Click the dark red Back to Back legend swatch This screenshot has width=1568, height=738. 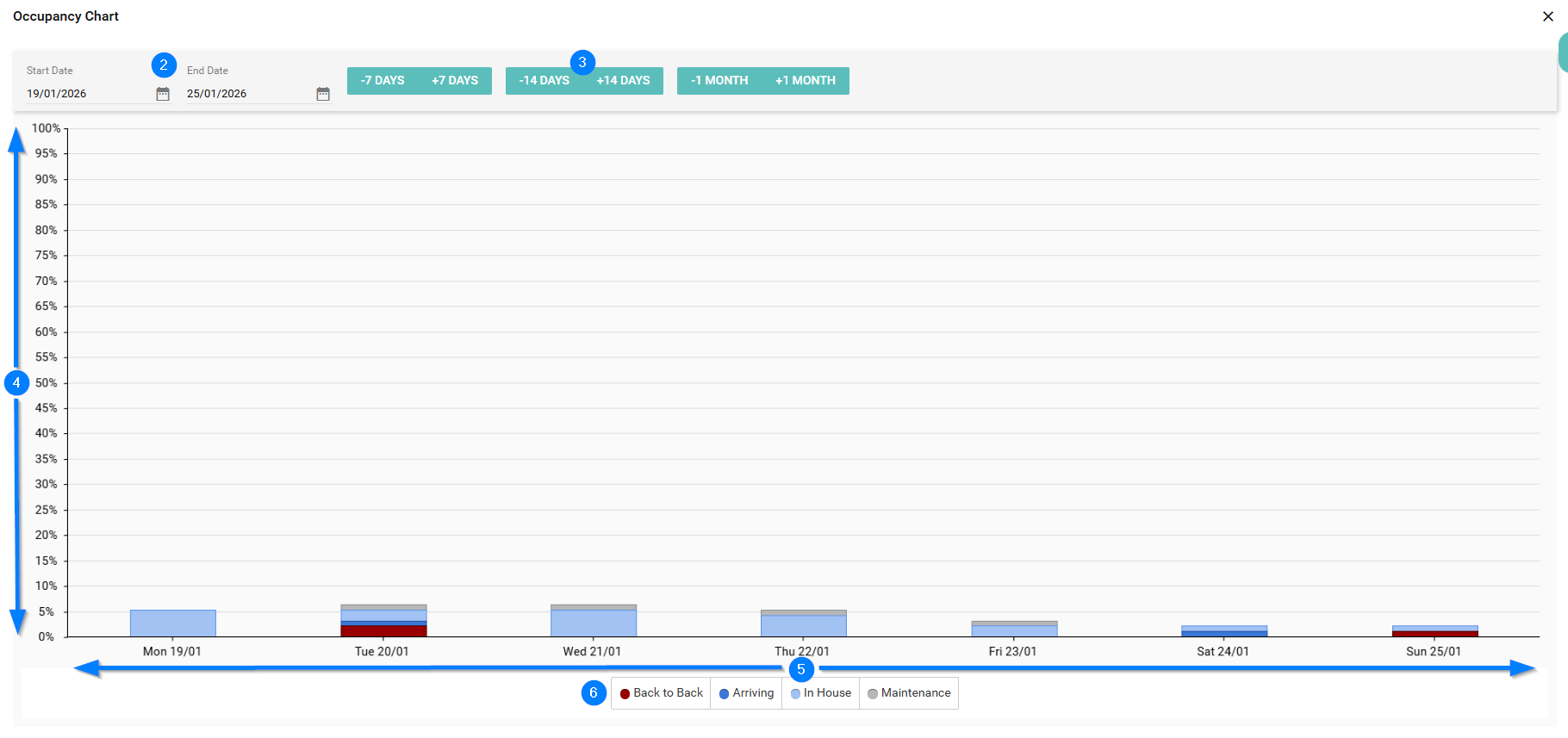pos(625,694)
